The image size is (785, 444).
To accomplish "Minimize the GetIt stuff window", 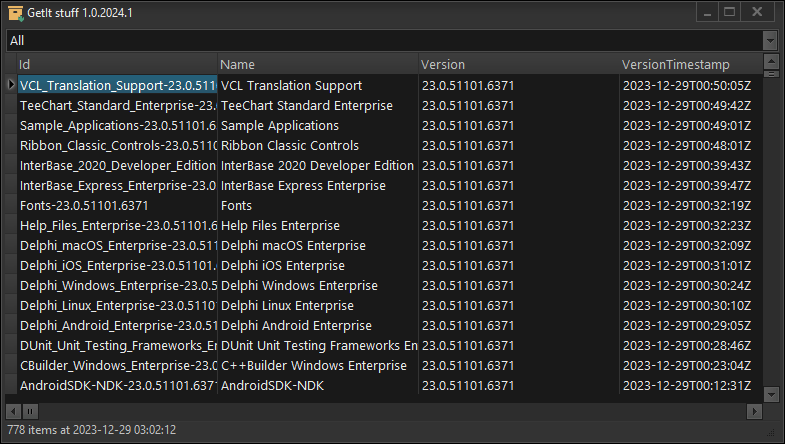I will tap(707, 13).
